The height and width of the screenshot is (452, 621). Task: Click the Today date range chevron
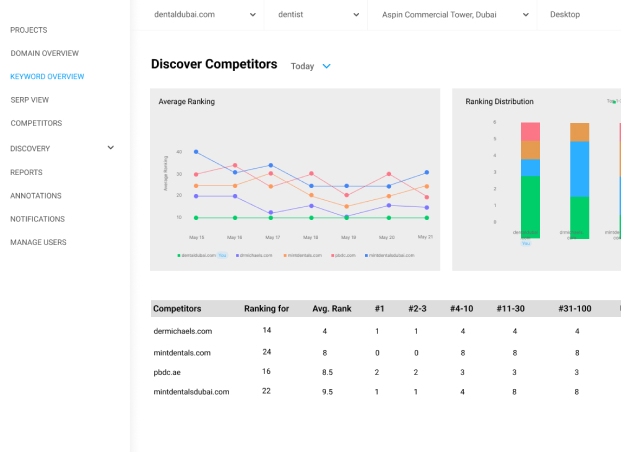(326, 66)
